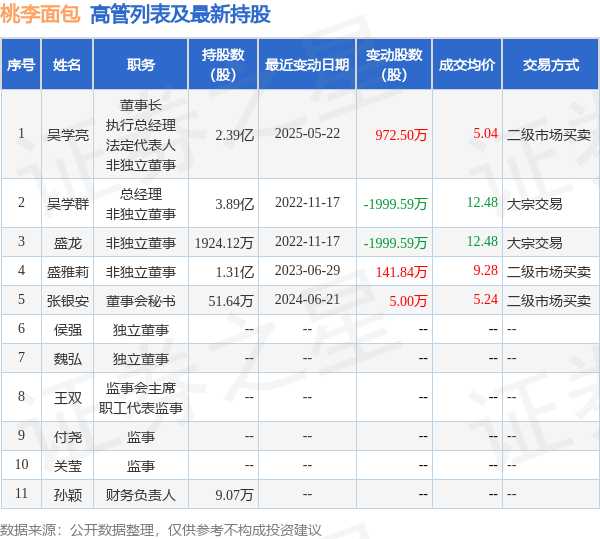Click the 高管列表及最新持股 heading
The height and width of the screenshot is (539, 600).
pyautogui.click(x=180, y=14)
